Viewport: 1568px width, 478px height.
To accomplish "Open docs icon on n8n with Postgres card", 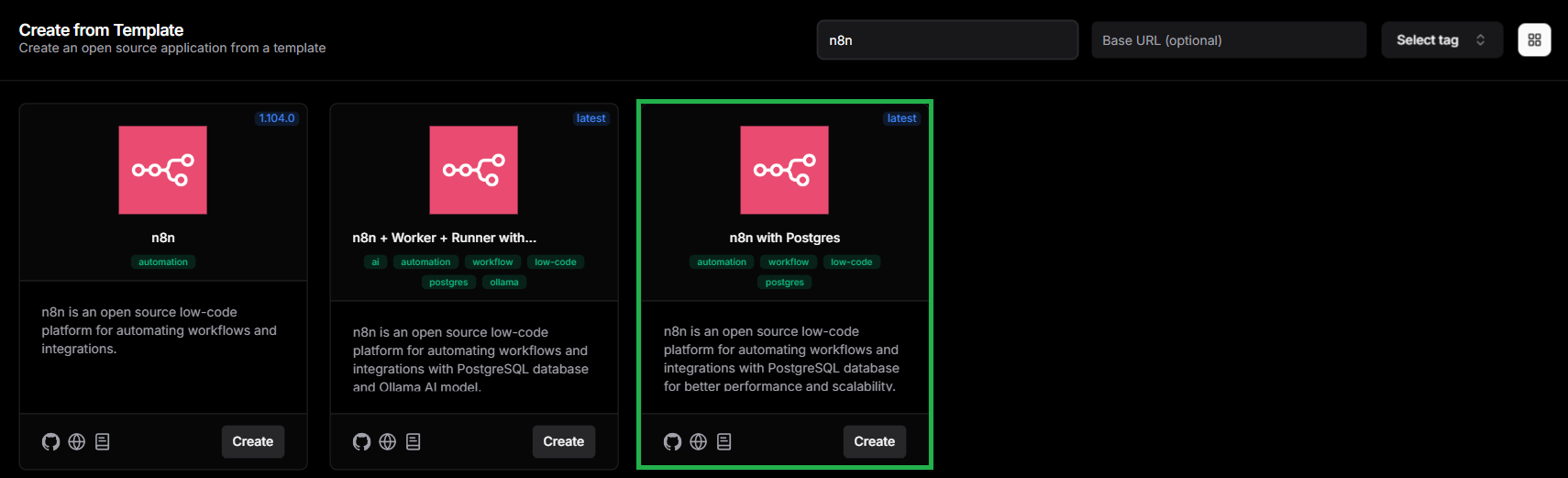I will click(724, 442).
